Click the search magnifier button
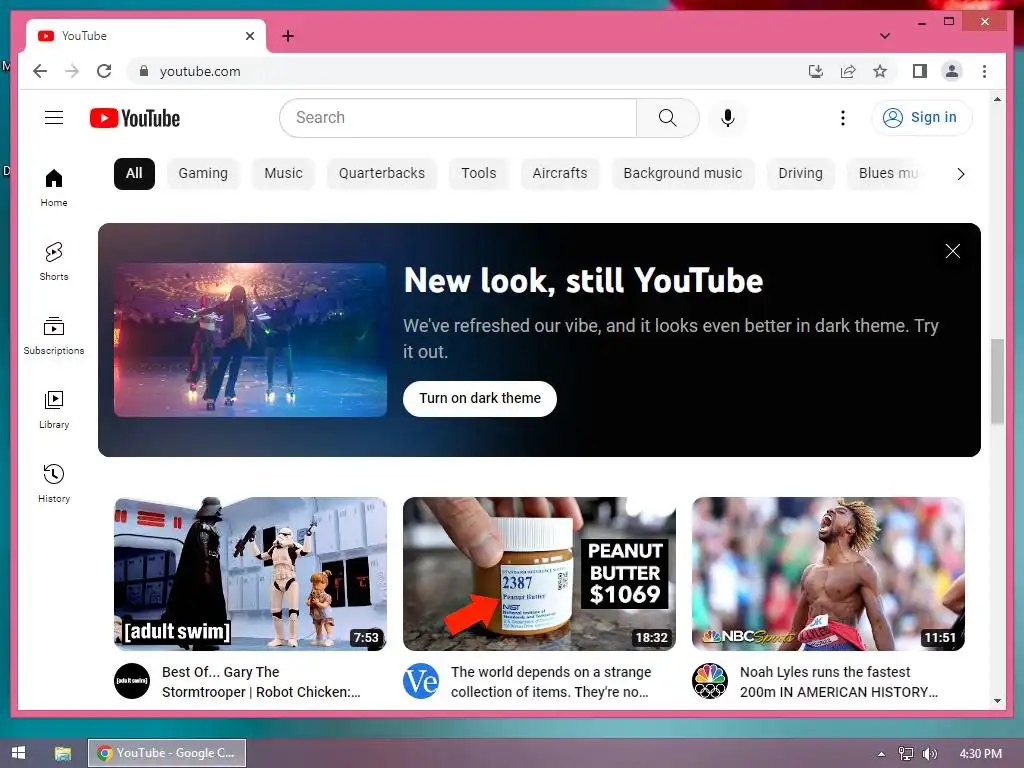The width and height of the screenshot is (1024, 768). (x=667, y=118)
